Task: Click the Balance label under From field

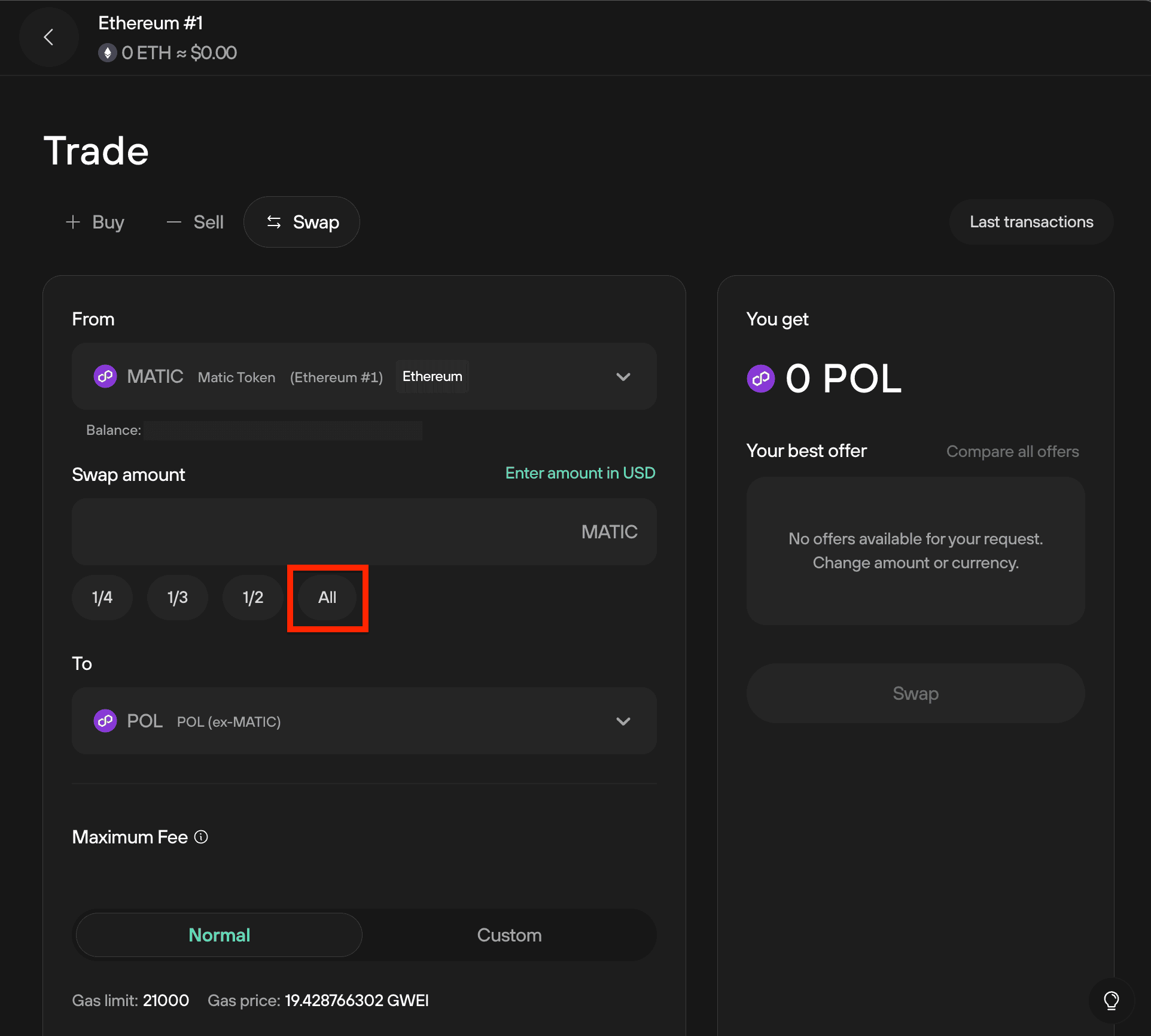Action: tap(114, 430)
